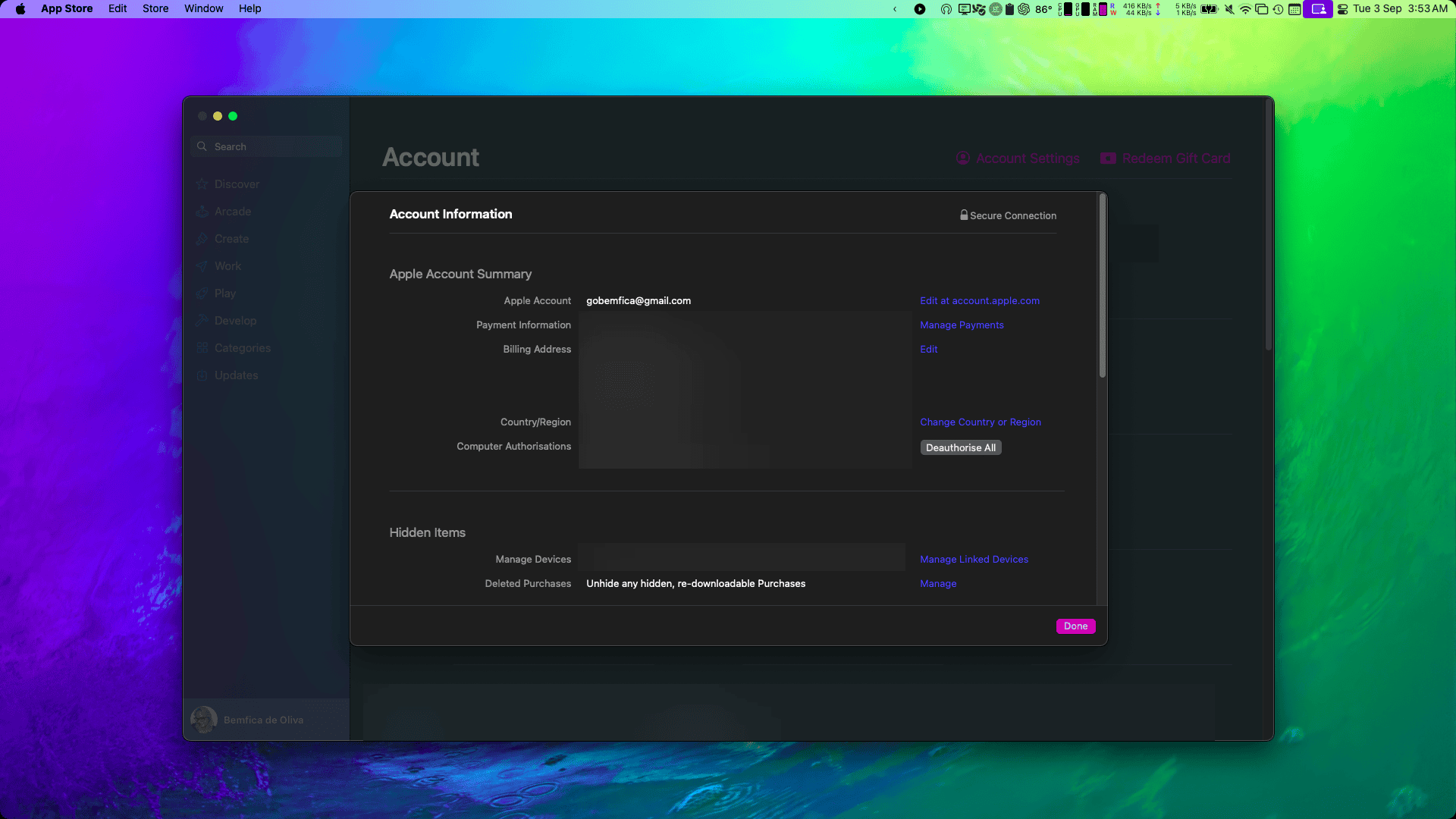Viewport: 1456px width, 819px height.
Task: Click the Manage Linked Devices link
Action: 974,559
